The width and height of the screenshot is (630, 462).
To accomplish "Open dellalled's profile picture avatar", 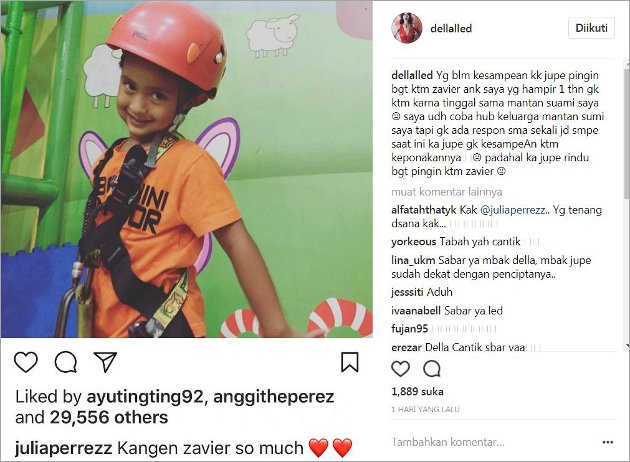I will point(407,28).
